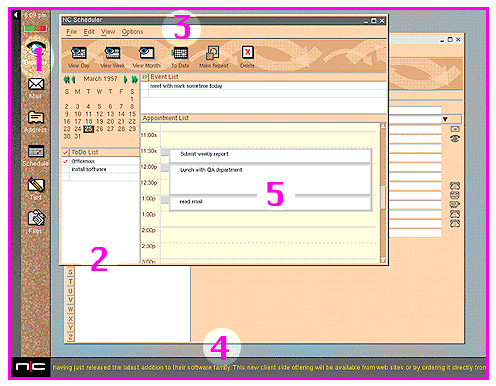Viewport: 496px width, 386px height.
Task: Click the 'Officemax' todo item text
Action: [83, 161]
